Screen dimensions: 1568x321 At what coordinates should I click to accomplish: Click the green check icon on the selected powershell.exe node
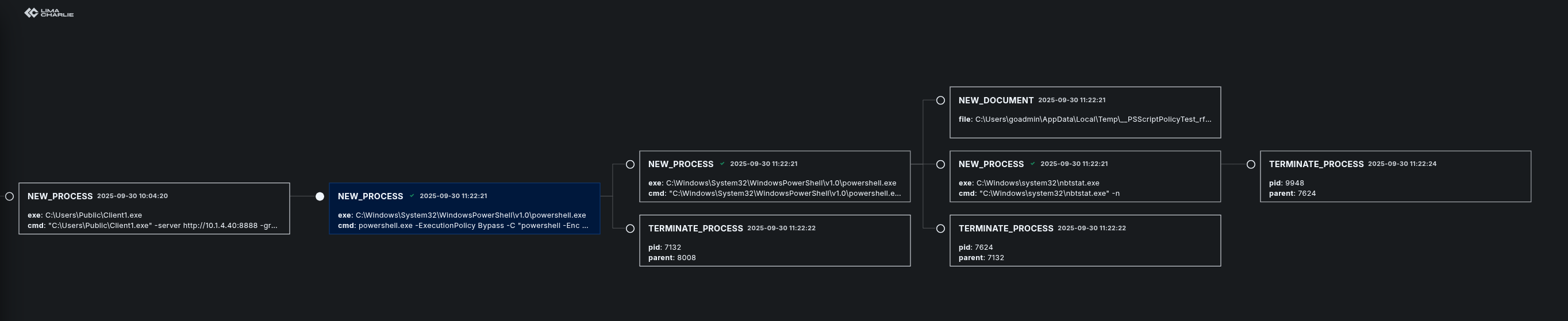point(412,196)
